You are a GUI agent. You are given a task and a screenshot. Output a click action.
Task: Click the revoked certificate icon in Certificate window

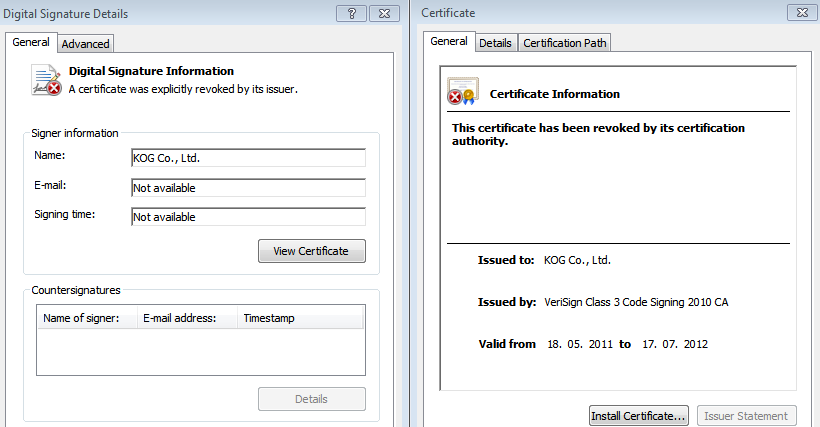coord(463,91)
